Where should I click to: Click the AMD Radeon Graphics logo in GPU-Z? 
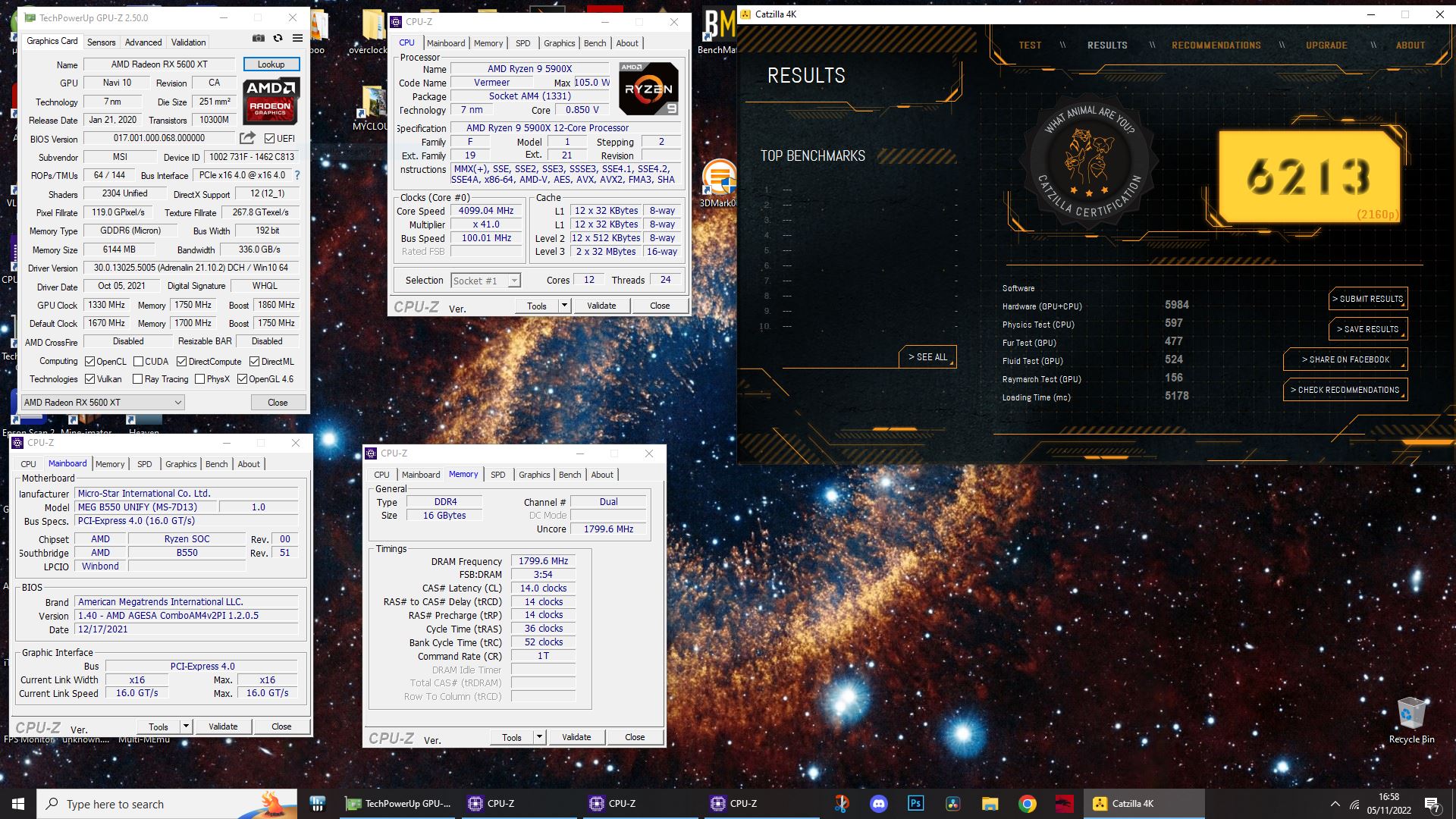(x=272, y=101)
